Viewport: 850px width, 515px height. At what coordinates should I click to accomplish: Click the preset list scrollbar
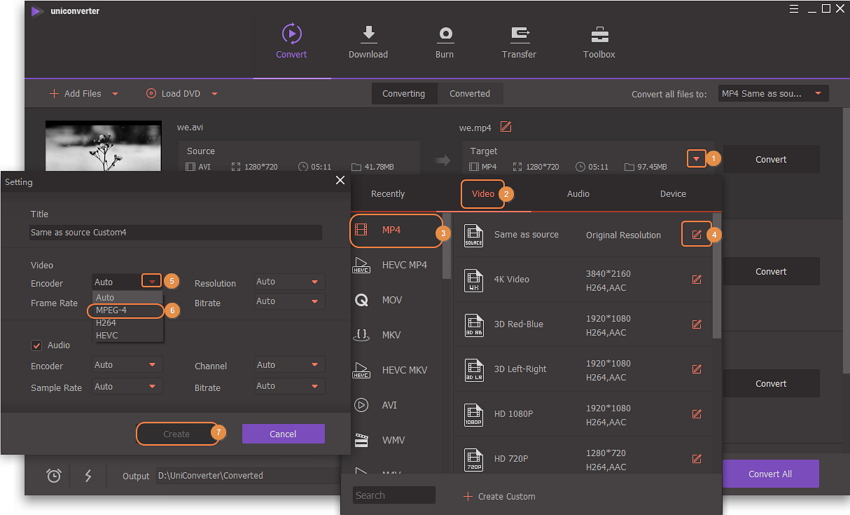[x=717, y=276]
